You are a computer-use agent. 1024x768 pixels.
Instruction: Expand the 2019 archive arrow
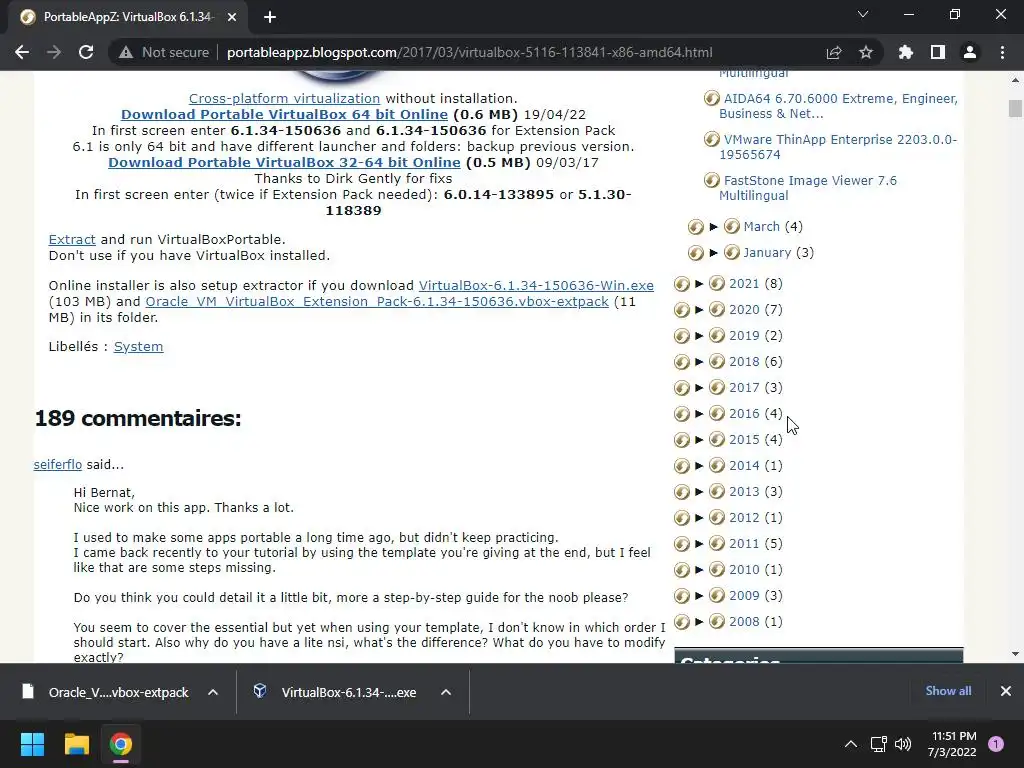click(x=699, y=336)
